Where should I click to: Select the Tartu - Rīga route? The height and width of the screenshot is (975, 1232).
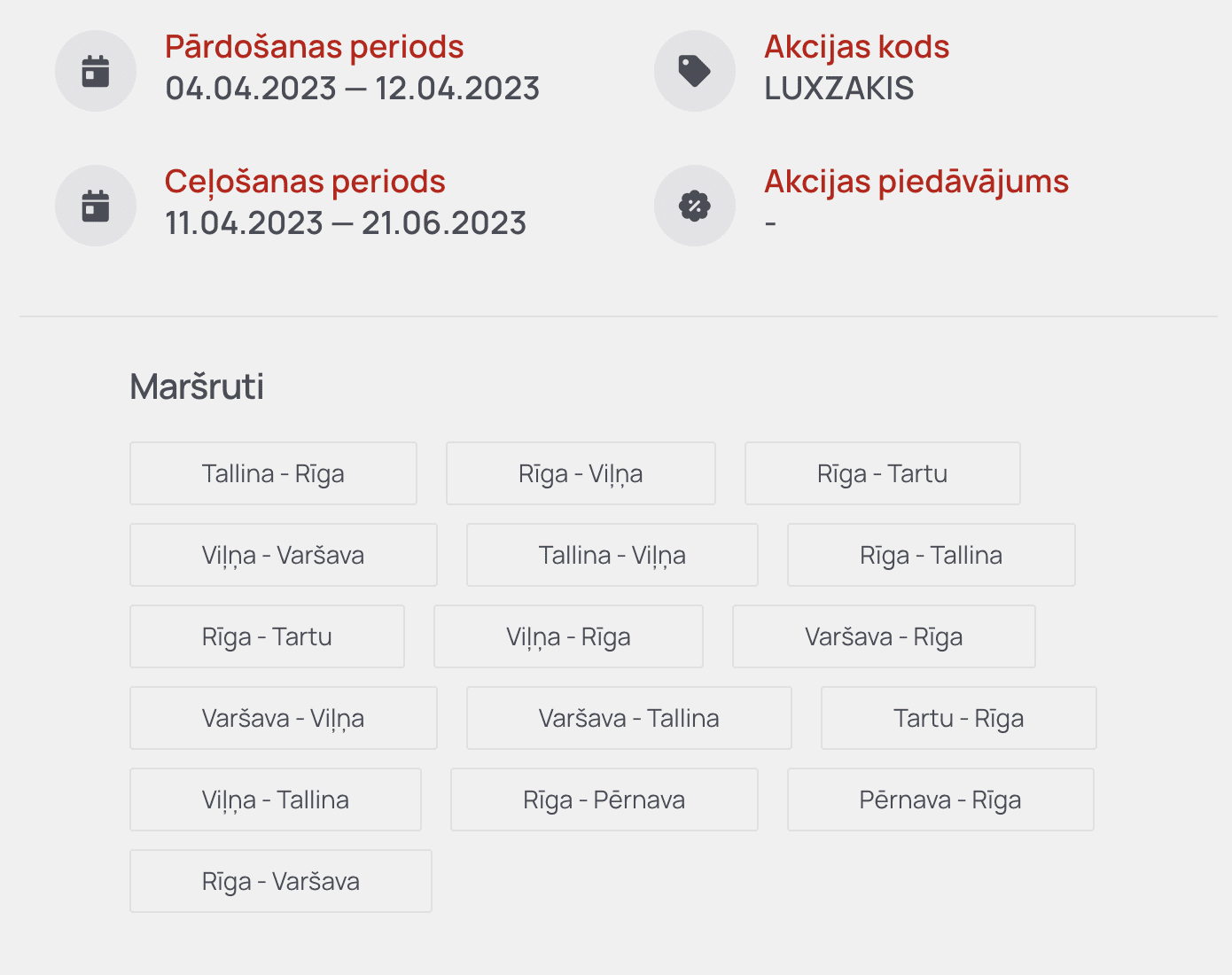tap(959, 718)
